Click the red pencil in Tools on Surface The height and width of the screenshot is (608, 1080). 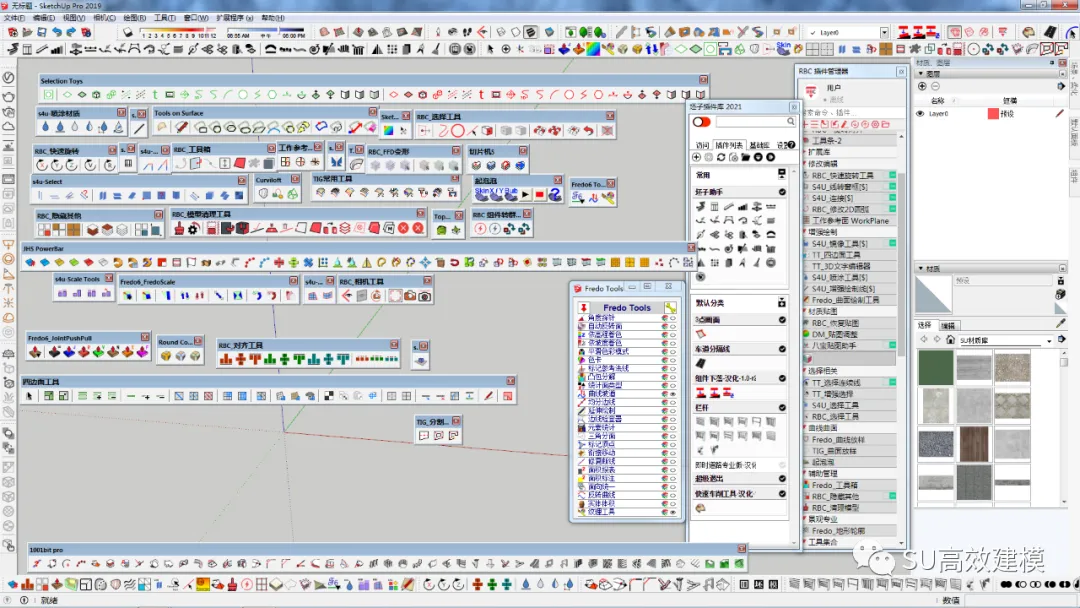pyautogui.click(x=181, y=127)
